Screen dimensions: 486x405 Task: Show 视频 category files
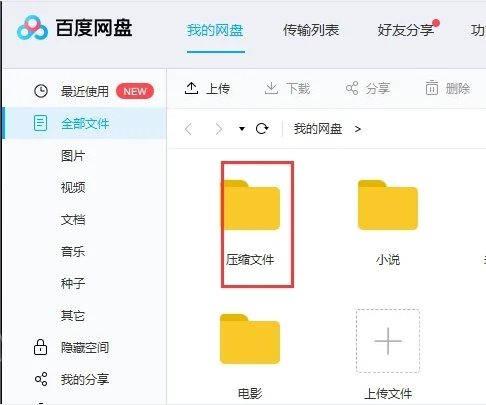coord(73,187)
